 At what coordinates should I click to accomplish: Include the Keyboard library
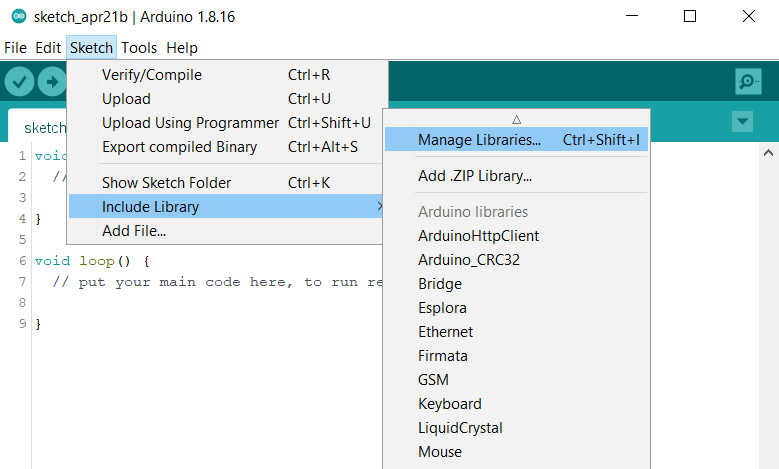pos(516,404)
